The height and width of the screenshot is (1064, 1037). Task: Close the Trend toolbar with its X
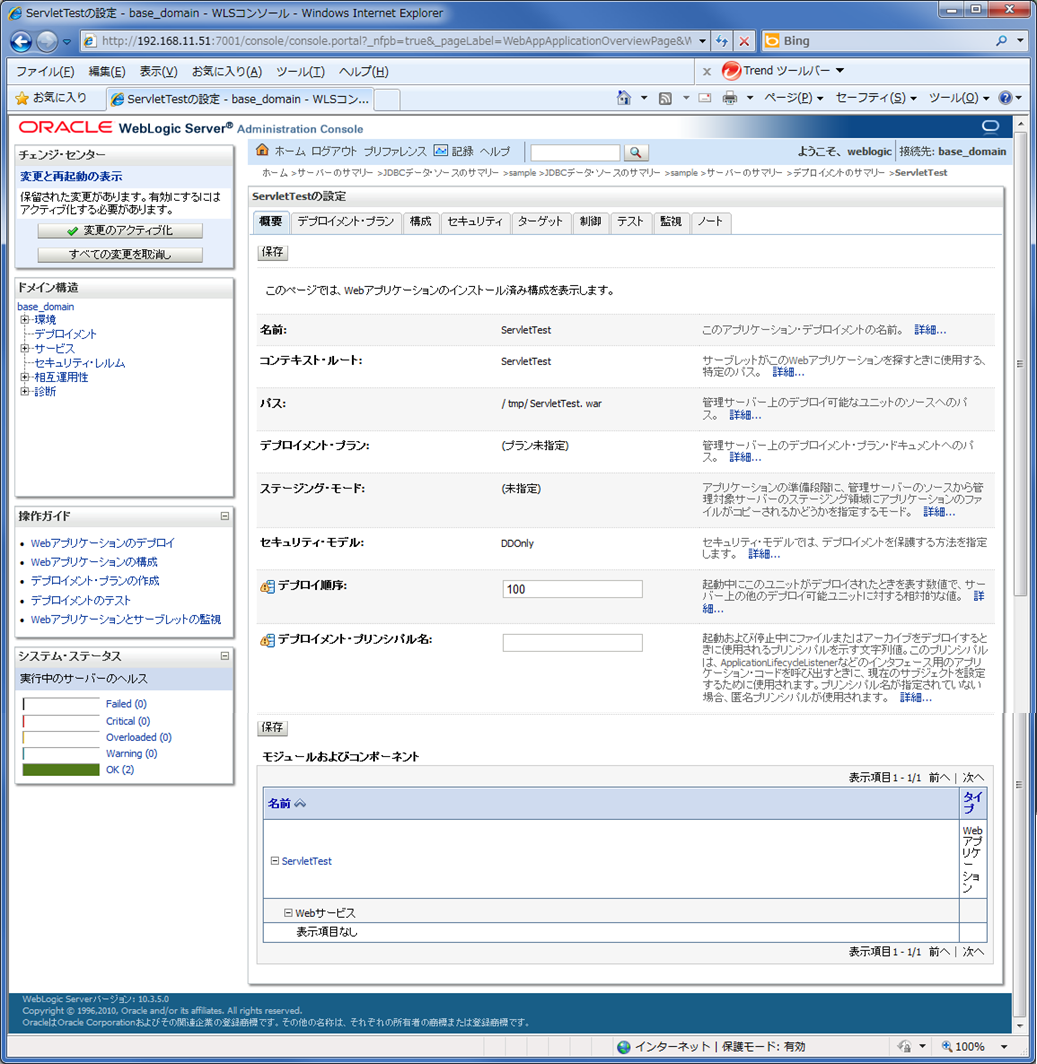tap(706, 71)
